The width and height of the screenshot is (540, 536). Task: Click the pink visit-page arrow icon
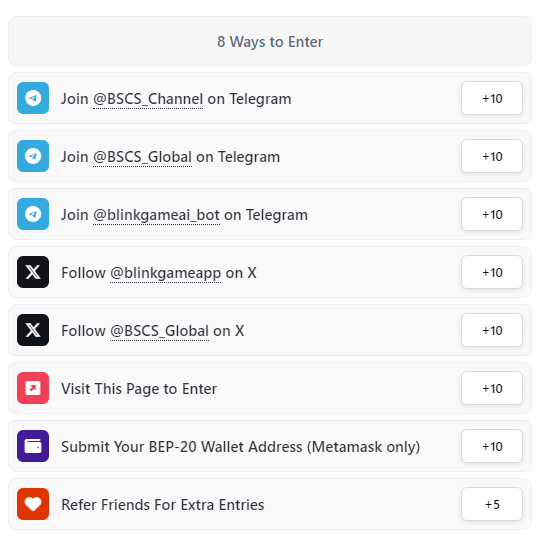coord(33,388)
